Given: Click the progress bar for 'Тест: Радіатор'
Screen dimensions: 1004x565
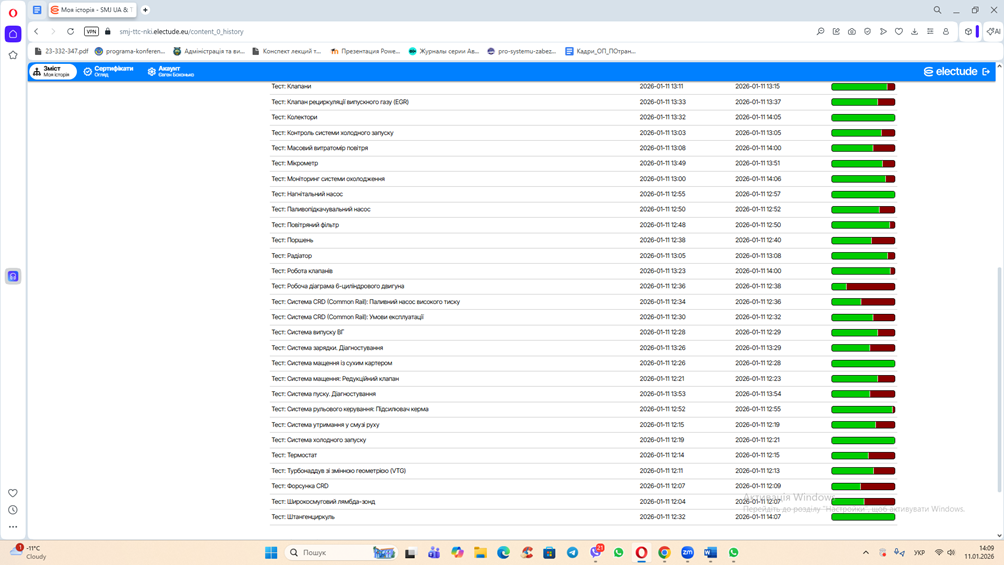Looking at the screenshot, I should tap(863, 256).
